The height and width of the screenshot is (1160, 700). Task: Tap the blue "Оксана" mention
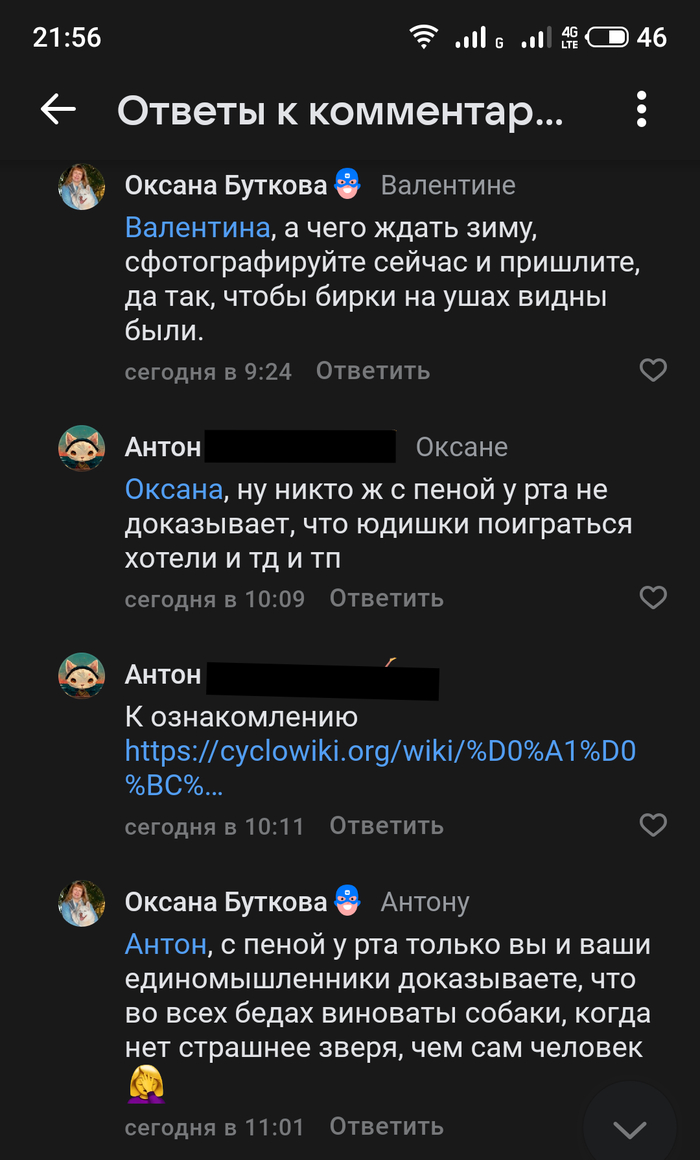(172, 490)
